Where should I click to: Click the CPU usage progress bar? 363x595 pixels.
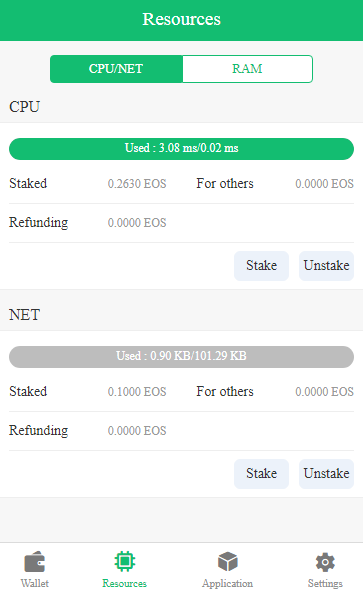(181, 149)
